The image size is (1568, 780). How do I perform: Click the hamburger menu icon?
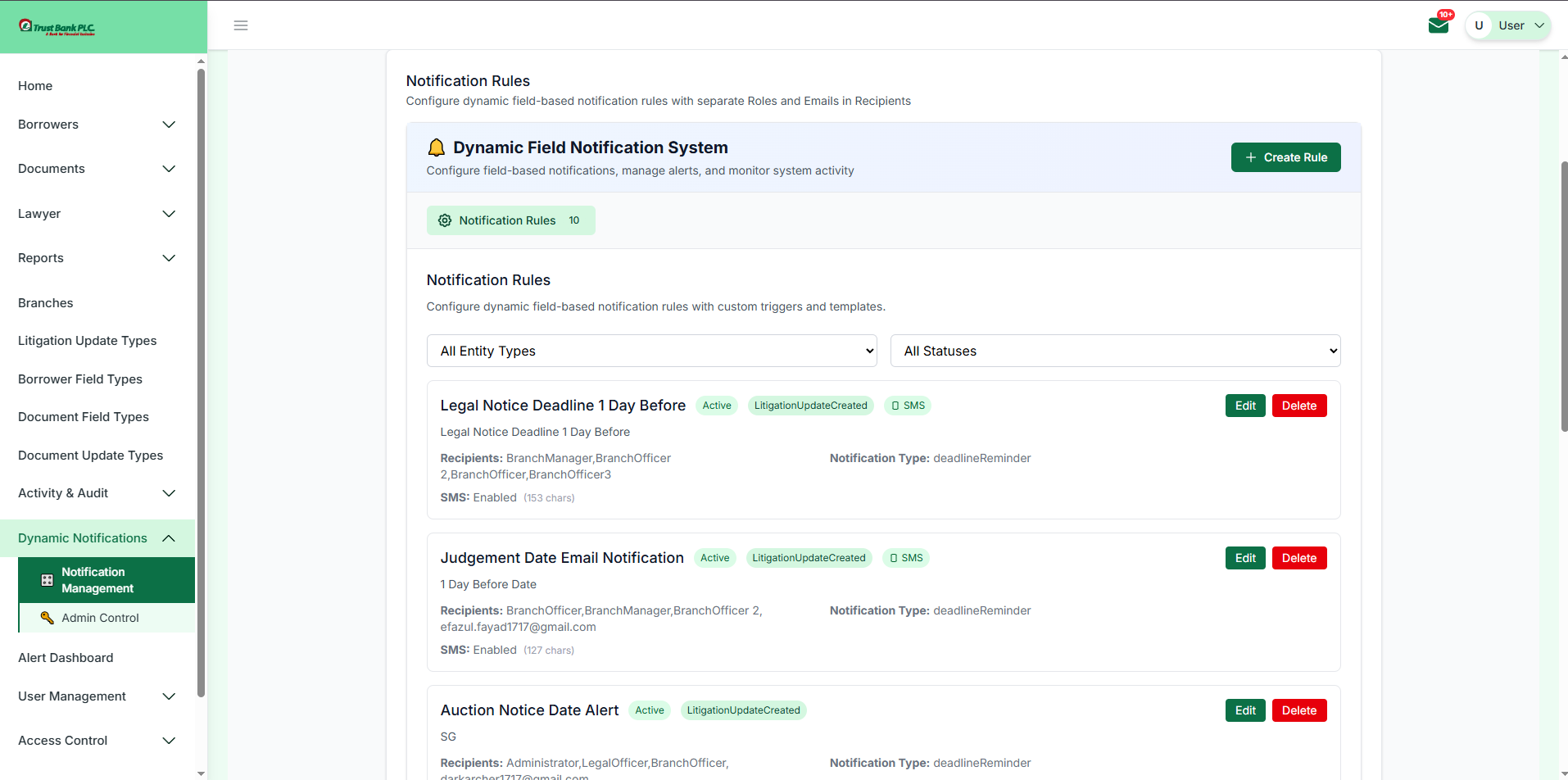(241, 25)
